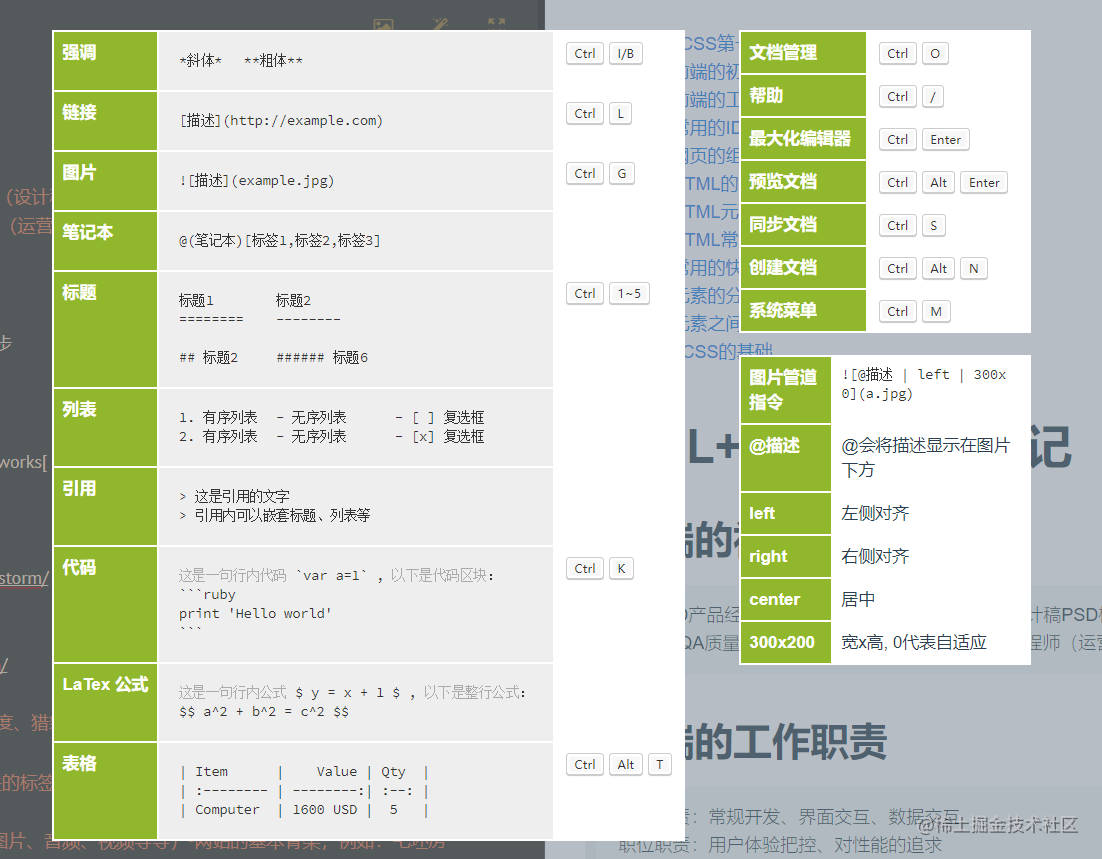The image size is (1102, 859).
Task: Click the print 'Hello world' code line
Action: click(x=254, y=614)
